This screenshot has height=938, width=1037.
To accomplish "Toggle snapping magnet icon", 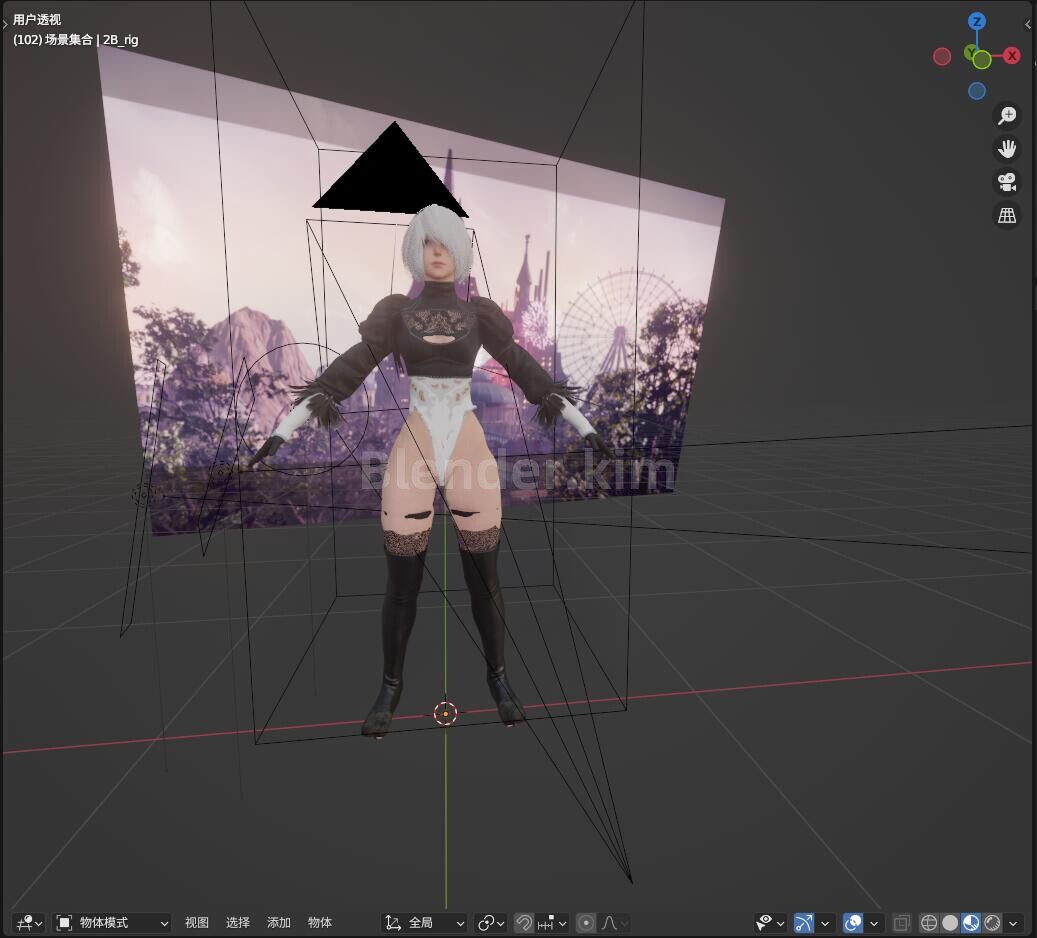I will (x=524, y=923).
